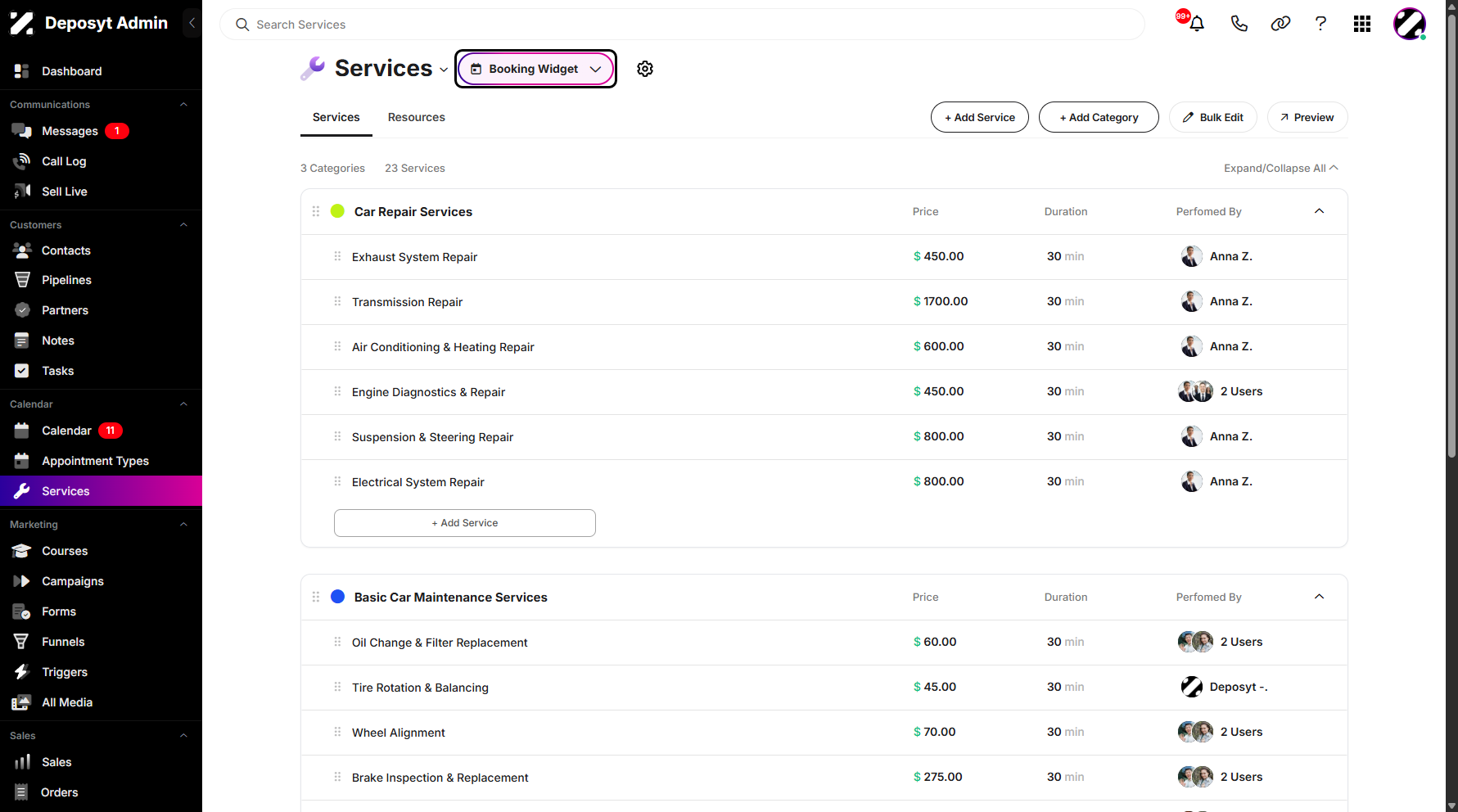Collapse Basic Car Maintenance Services category

(1319, 597)
